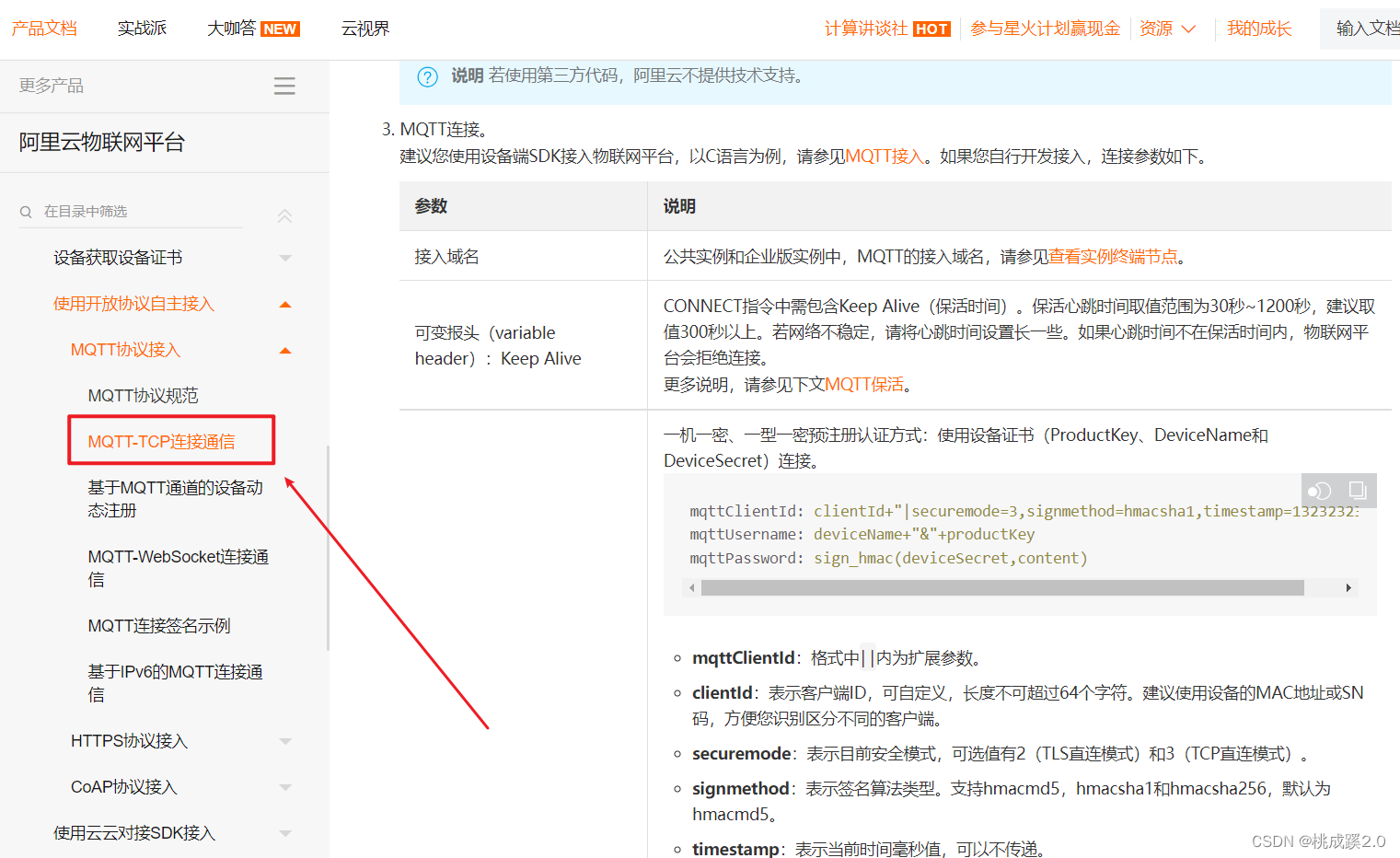Switch to the 实战派 tab
1400x858 pixels.
click(x=142, y=29)
